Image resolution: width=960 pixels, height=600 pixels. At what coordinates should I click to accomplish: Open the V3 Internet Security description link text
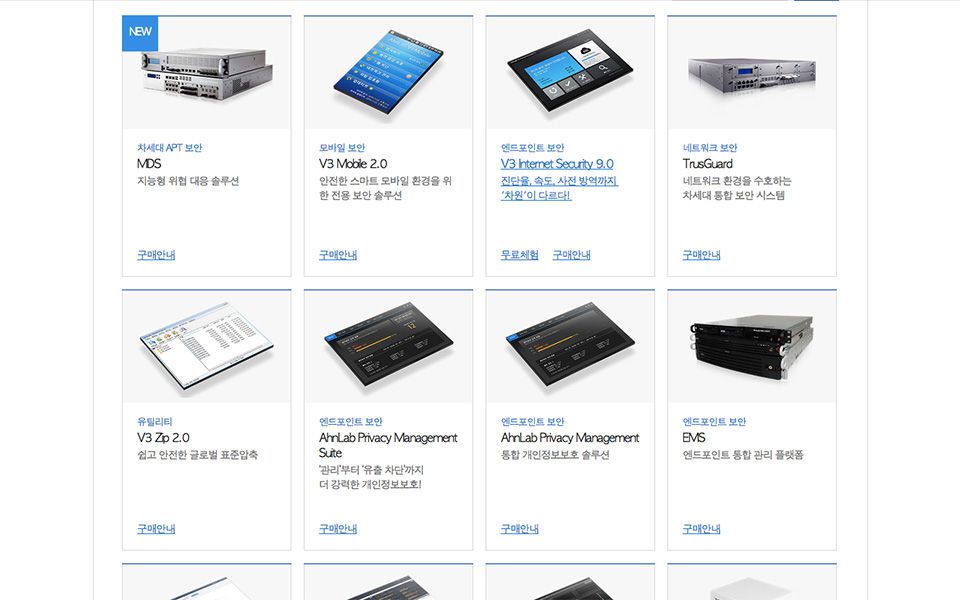(559, 188)
